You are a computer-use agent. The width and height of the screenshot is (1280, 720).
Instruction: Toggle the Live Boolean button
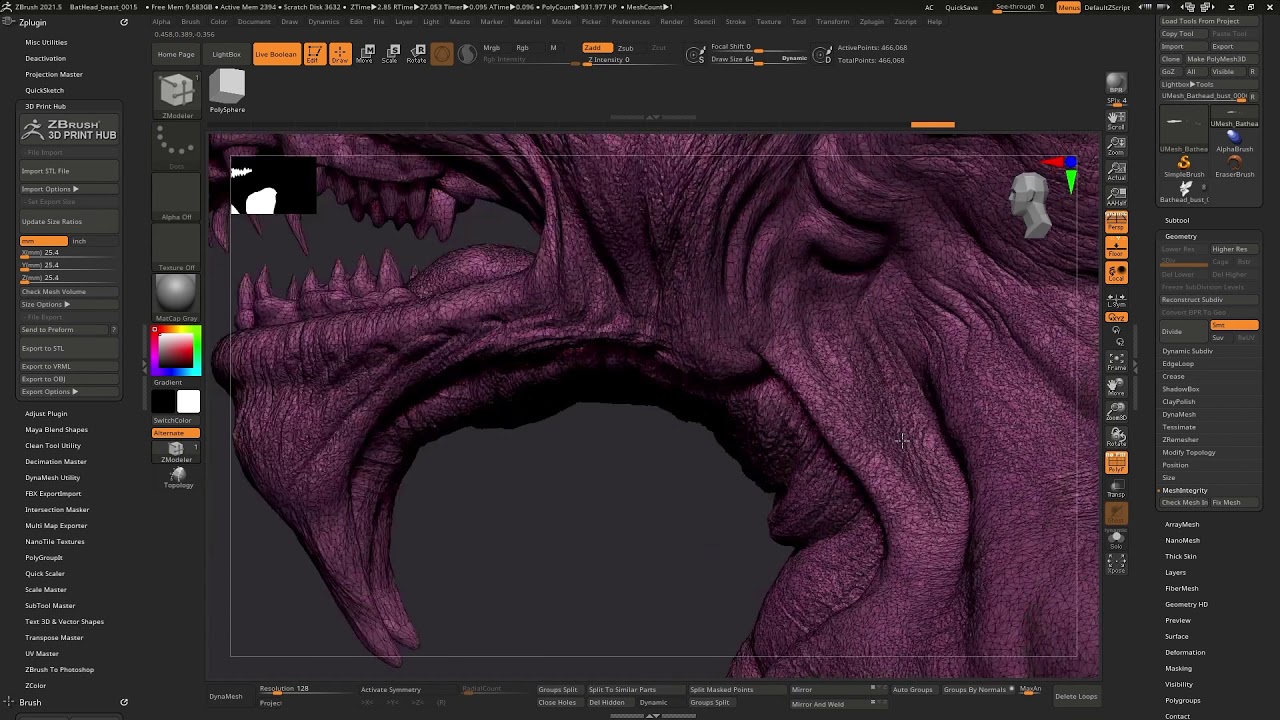tap(276, 54)
